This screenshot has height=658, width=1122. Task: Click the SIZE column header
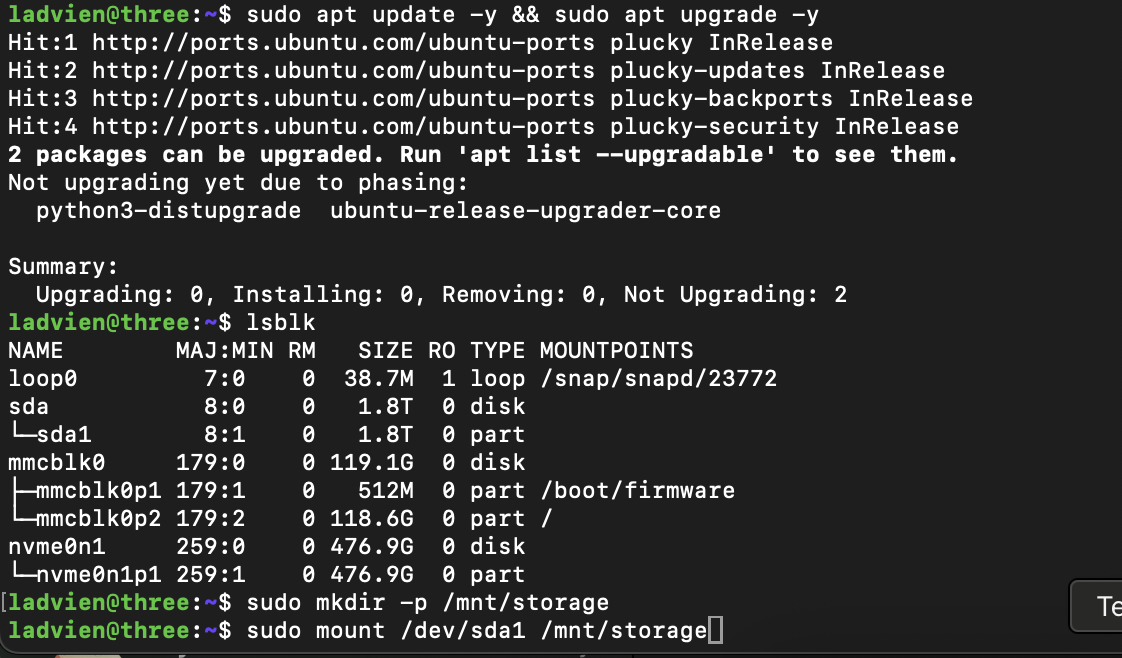click(385, 351)
